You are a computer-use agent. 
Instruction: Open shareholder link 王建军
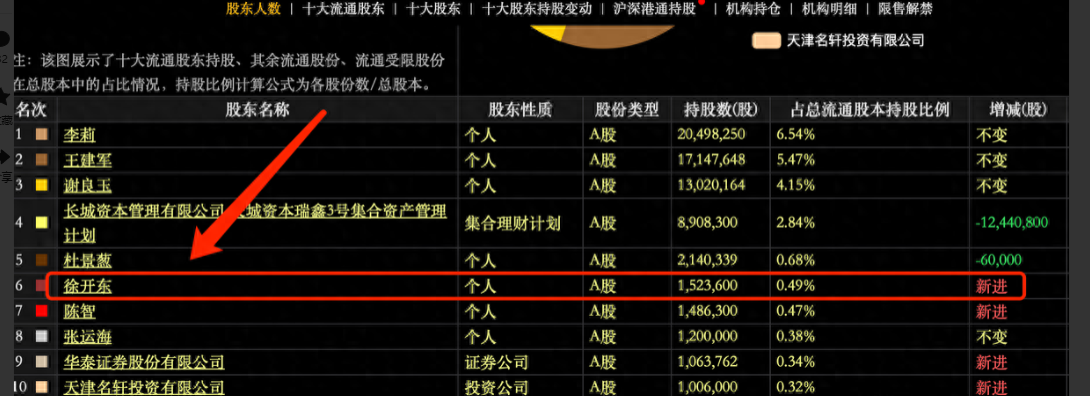pyautogui.click(x=87, y=160)
